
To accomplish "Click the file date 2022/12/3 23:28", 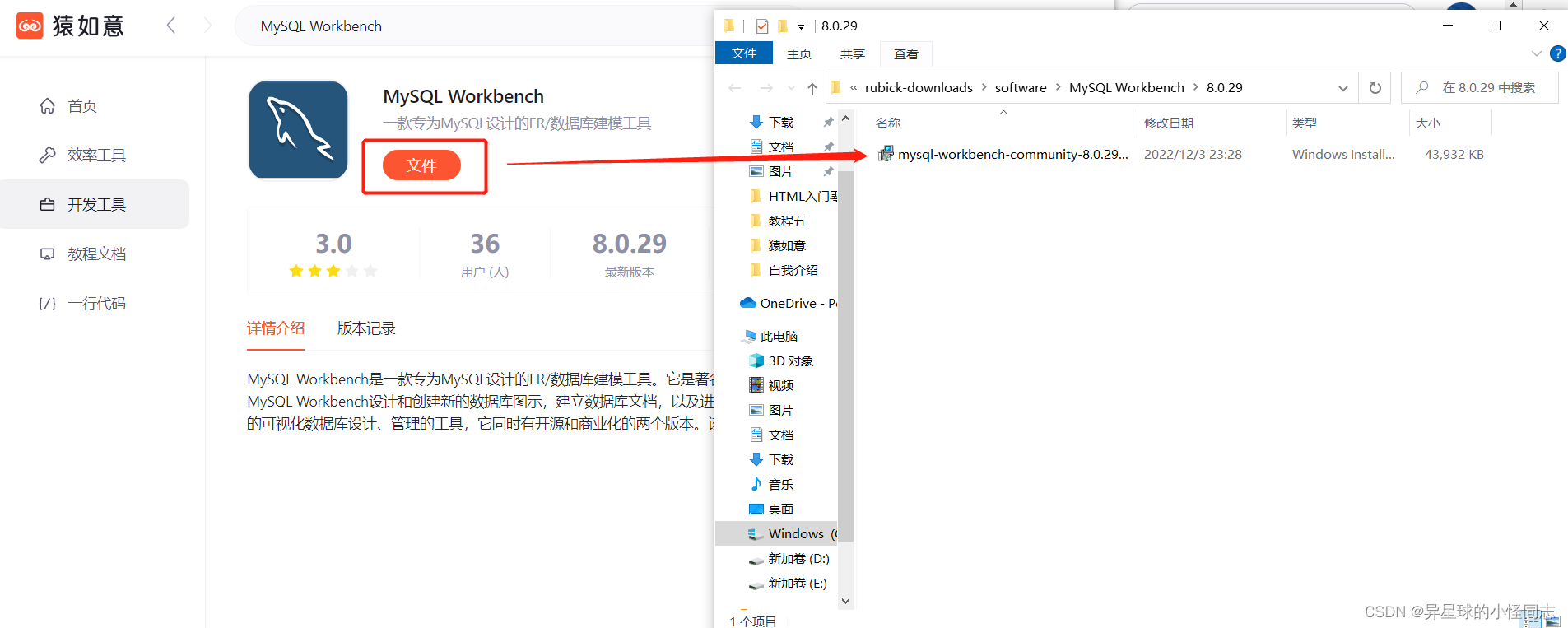I will point(1193,154).
